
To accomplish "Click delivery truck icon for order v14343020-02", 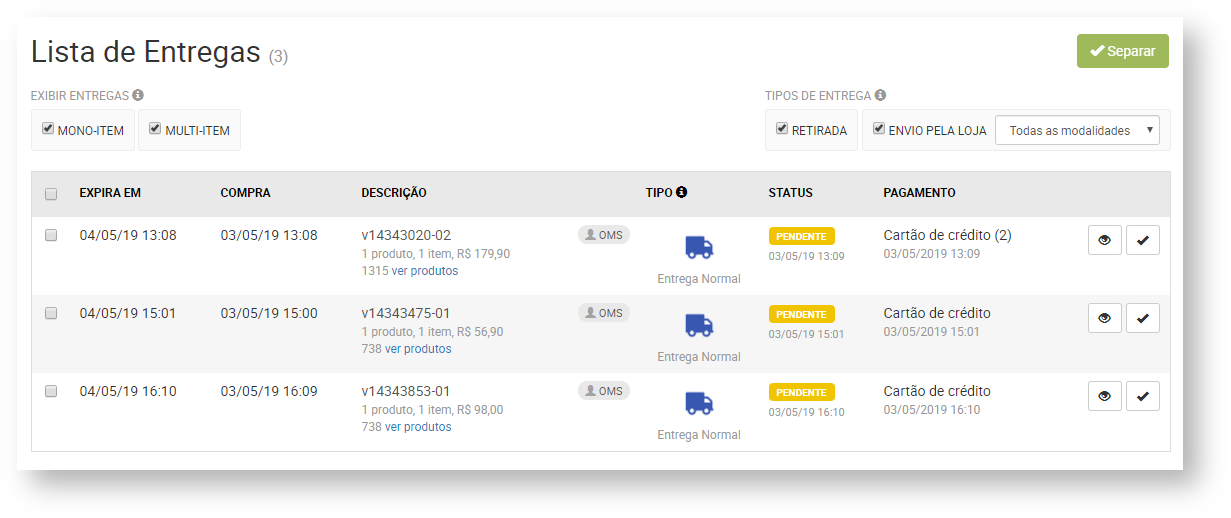I will [699, 247].
